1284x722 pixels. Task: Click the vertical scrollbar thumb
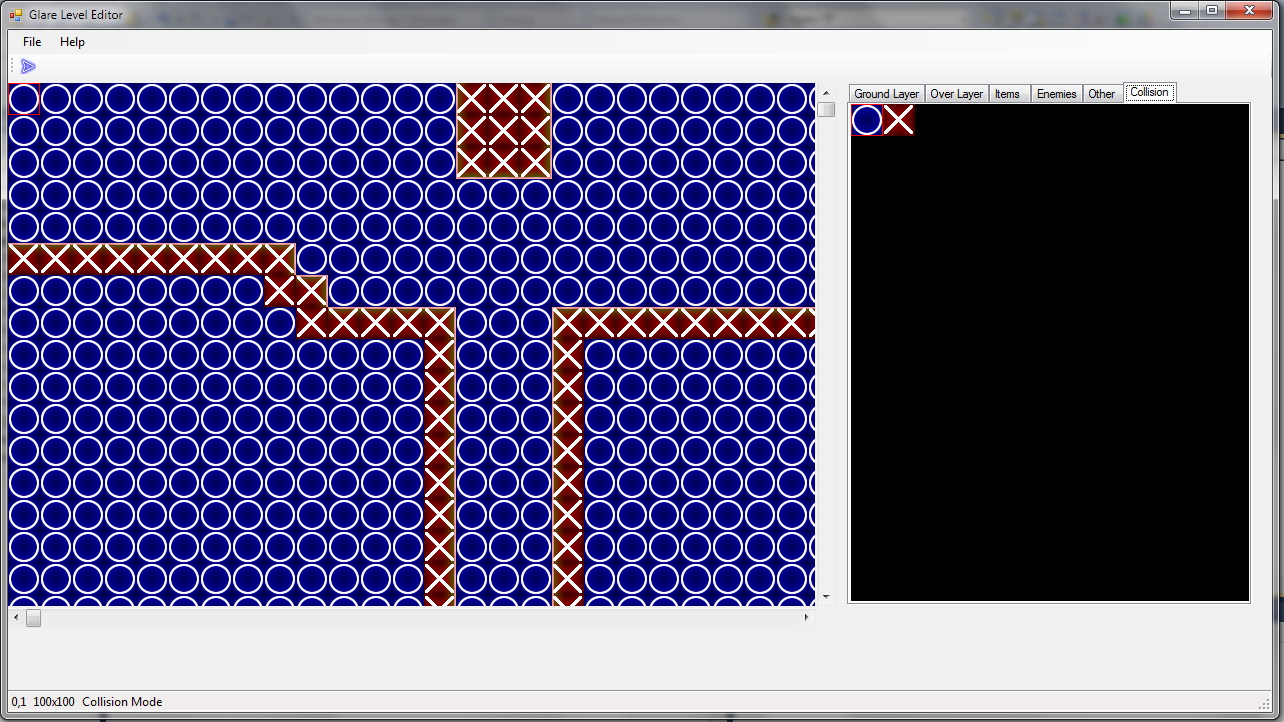click(x=826, y=109)
